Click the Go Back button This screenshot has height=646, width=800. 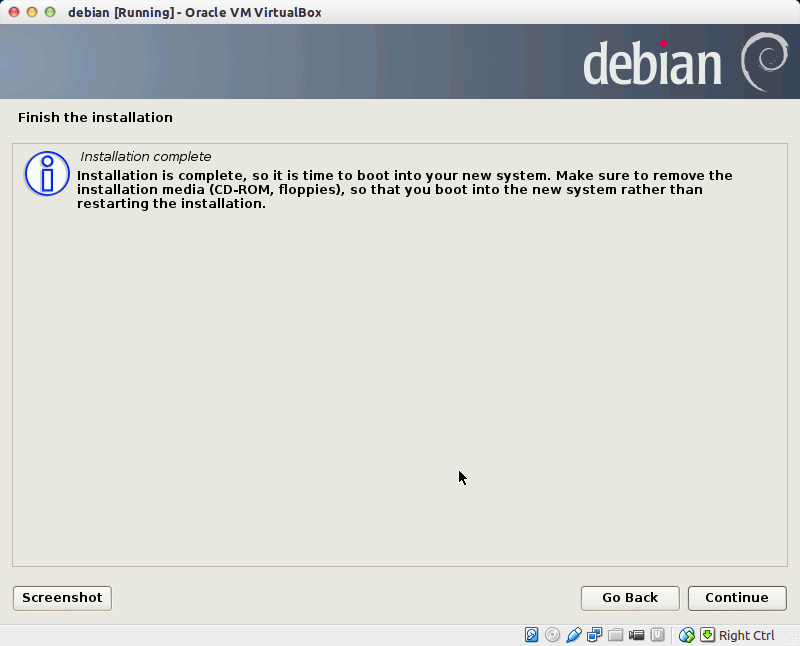pyautogui.click(x=630, y=598)
